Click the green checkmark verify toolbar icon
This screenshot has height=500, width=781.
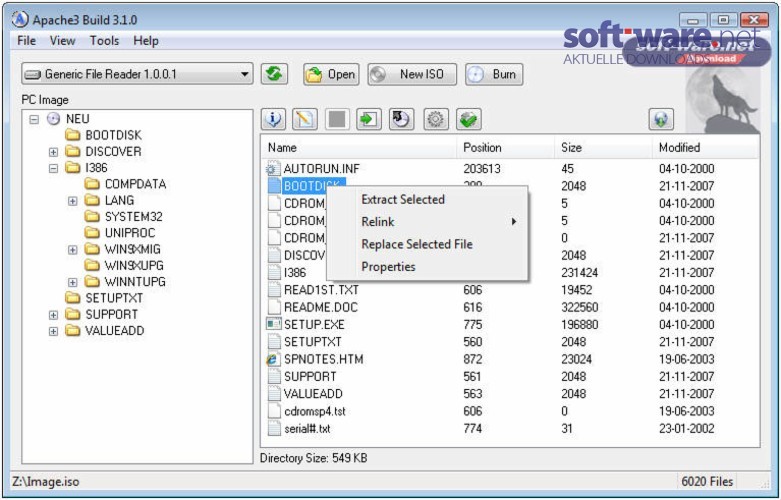(x=468, y=120)
